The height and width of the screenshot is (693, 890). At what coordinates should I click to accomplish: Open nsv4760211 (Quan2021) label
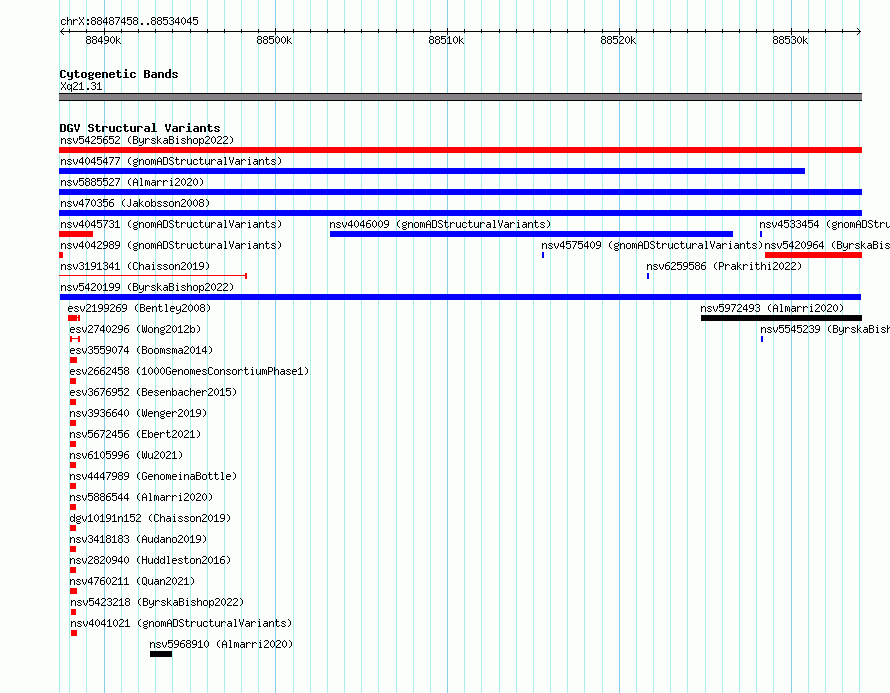tap(132, 581)
